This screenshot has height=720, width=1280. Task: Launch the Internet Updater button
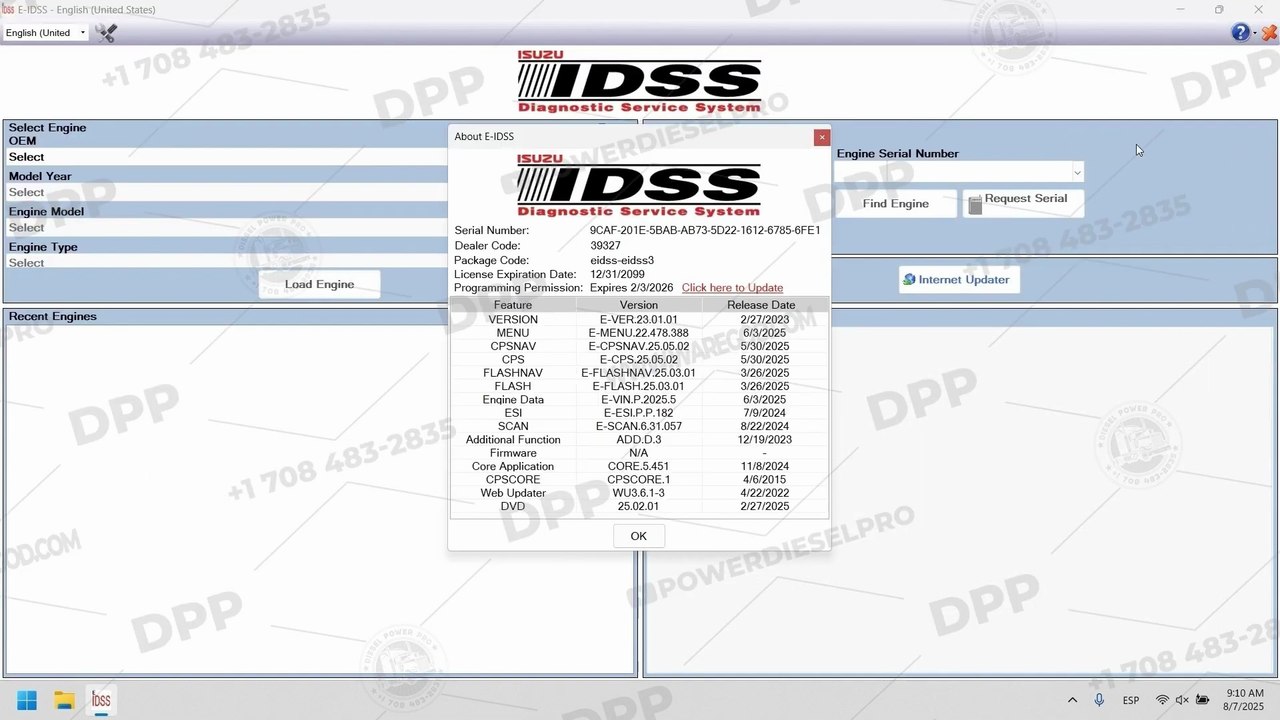[958, 279]
